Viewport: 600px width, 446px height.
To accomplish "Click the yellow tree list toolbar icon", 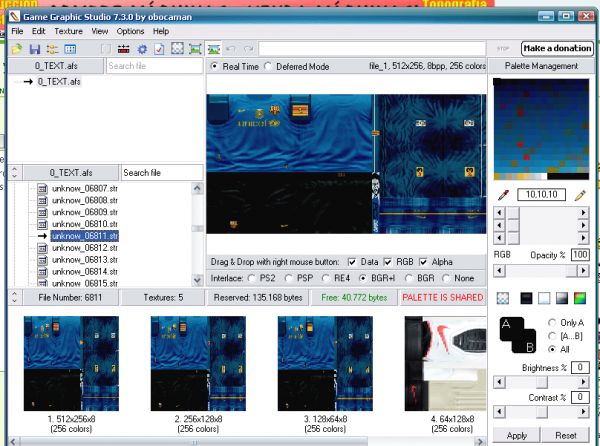I will tap(52, 49).
